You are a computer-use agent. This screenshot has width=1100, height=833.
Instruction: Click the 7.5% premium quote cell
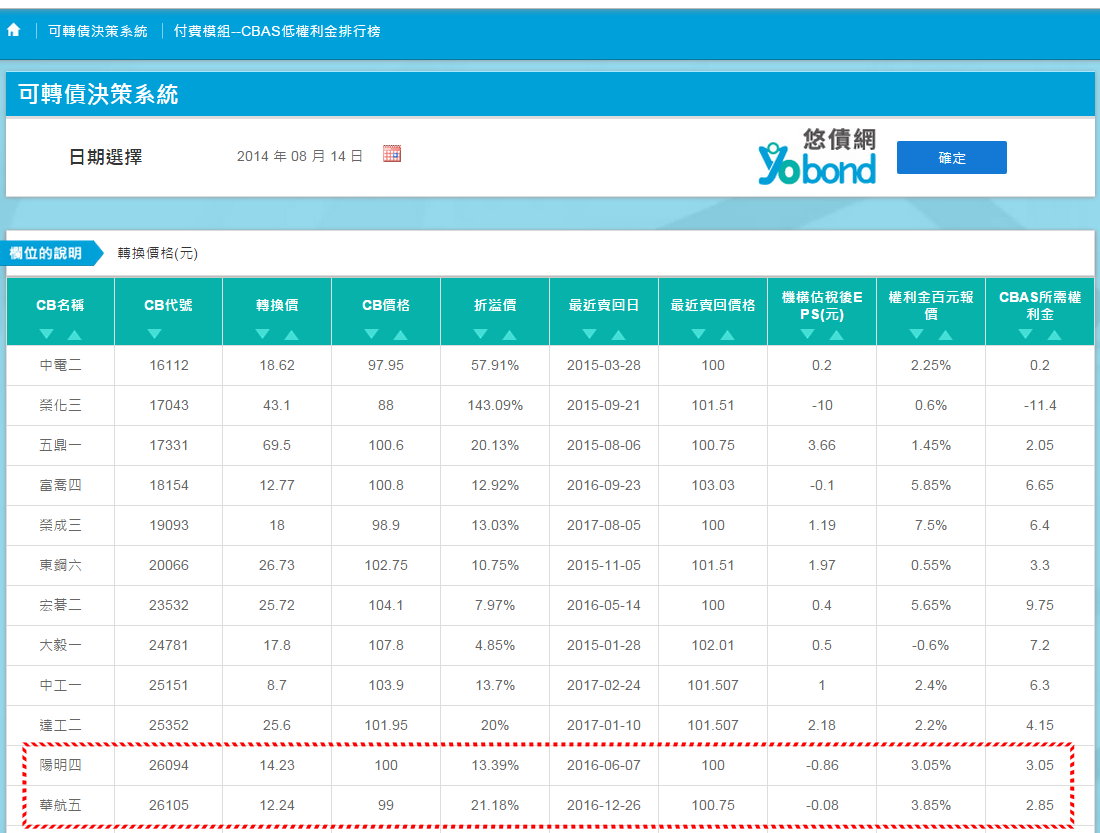[931, 525]
